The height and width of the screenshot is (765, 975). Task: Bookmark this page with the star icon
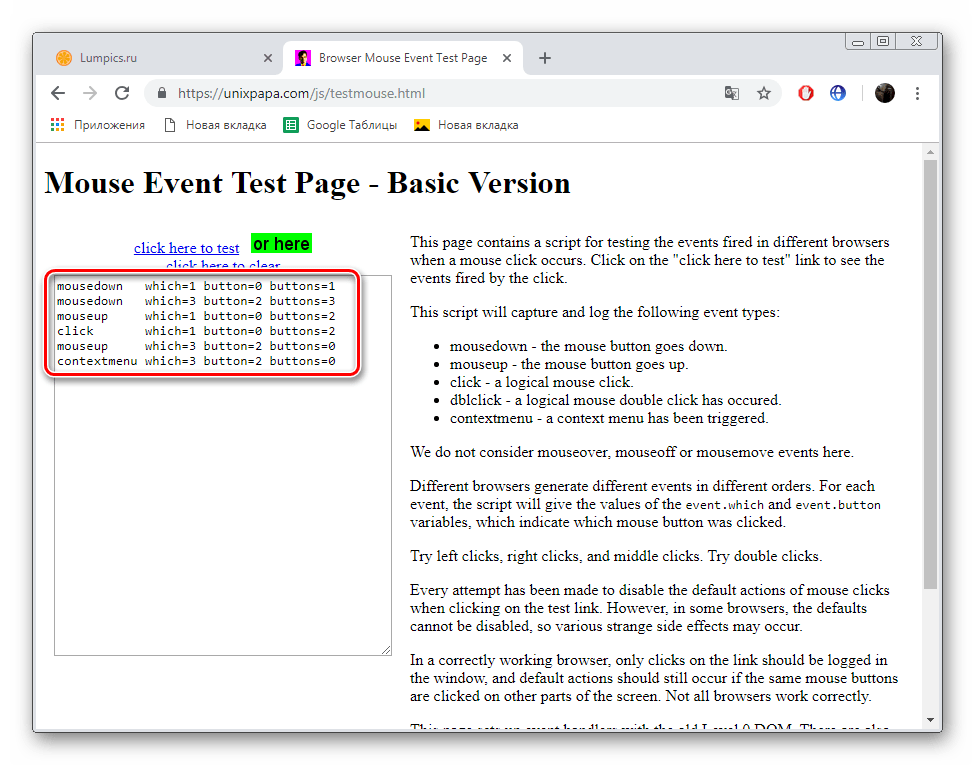(x=764, y=93)
